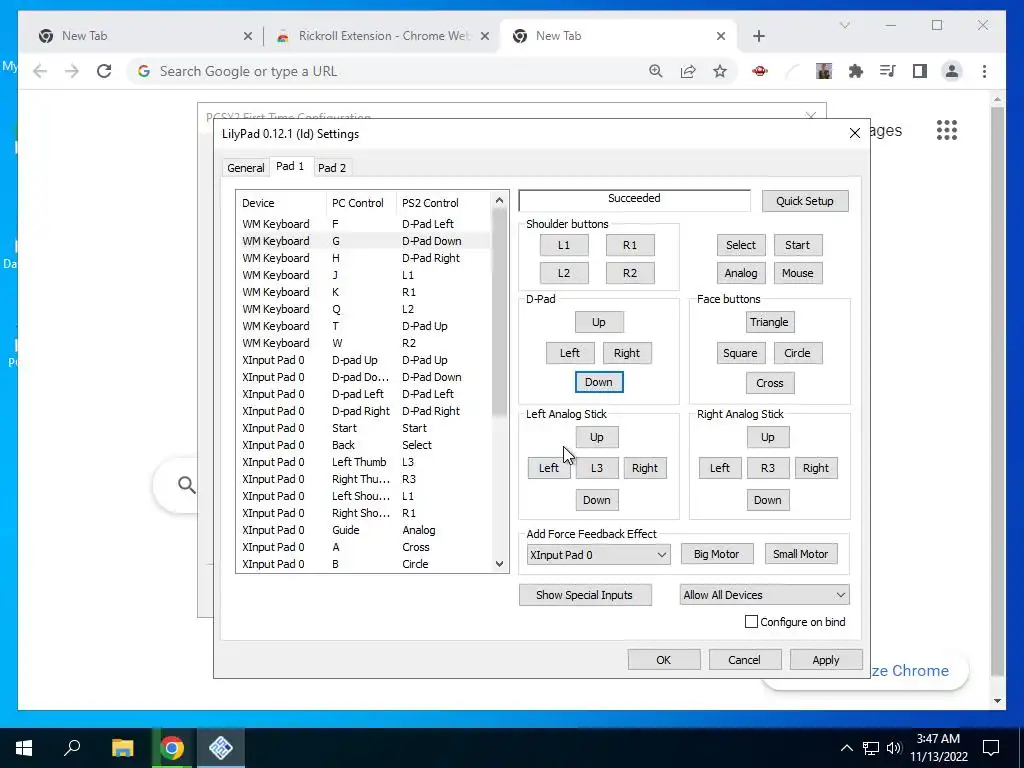The image size is (1024, 768).
Task: Close the Rickroll Extension tab
Action: coord(485,36)
